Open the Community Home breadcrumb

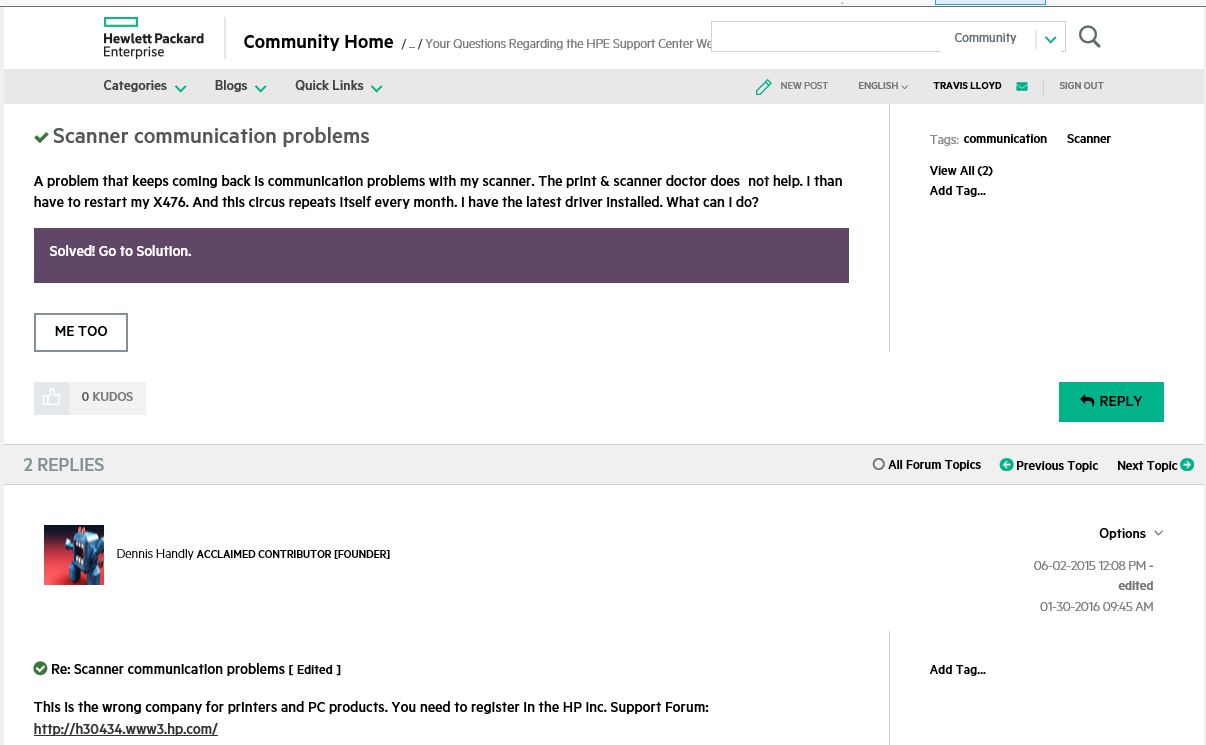coord(318,42)
